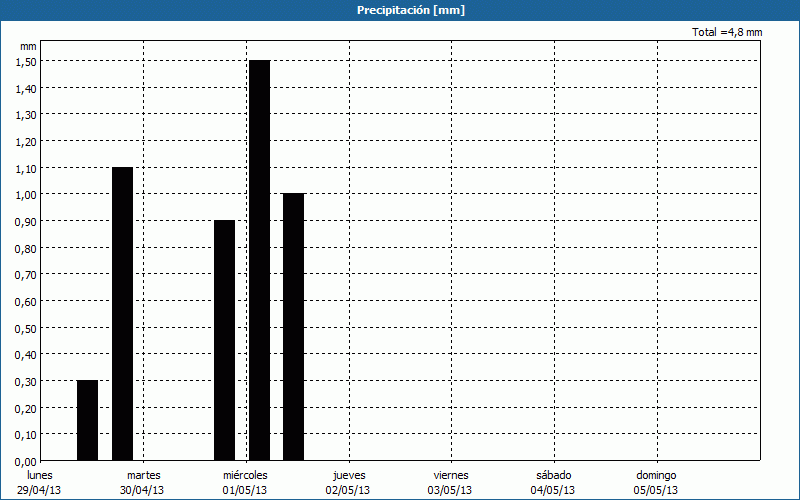
Task: Select the jueves 02/05/13 date label
Action: 348,482
